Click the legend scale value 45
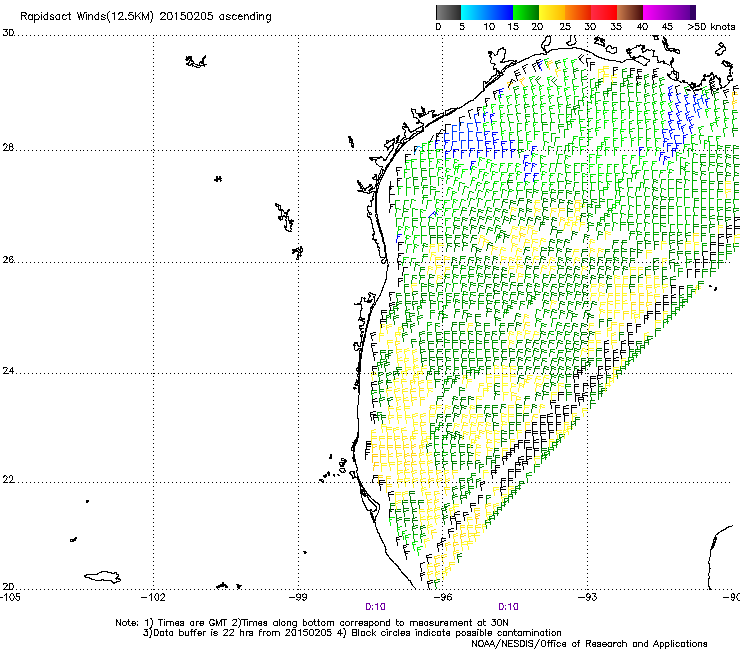This screenshot has height=650, width=740. (x=667, y=27)
